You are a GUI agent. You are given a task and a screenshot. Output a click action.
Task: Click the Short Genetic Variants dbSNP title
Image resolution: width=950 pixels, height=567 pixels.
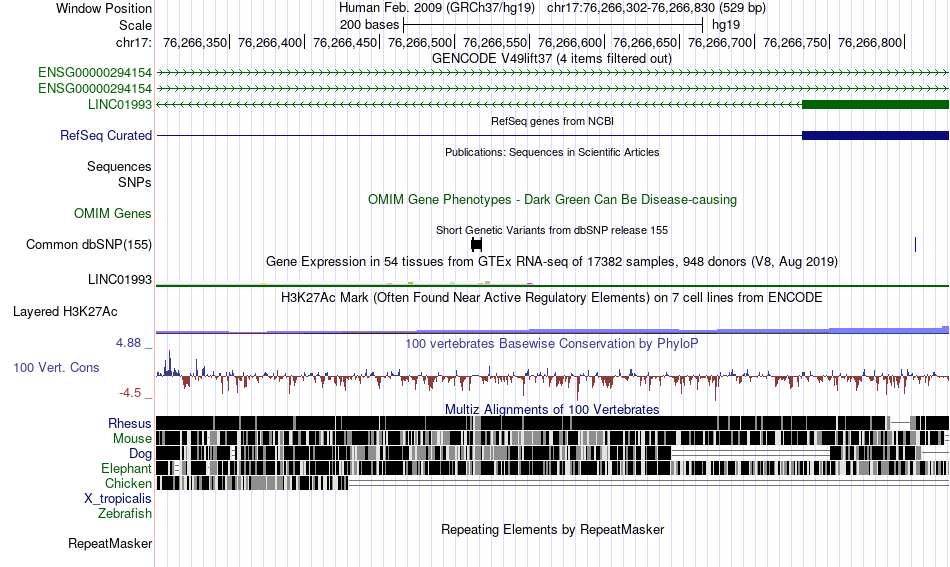coord(552,230)
